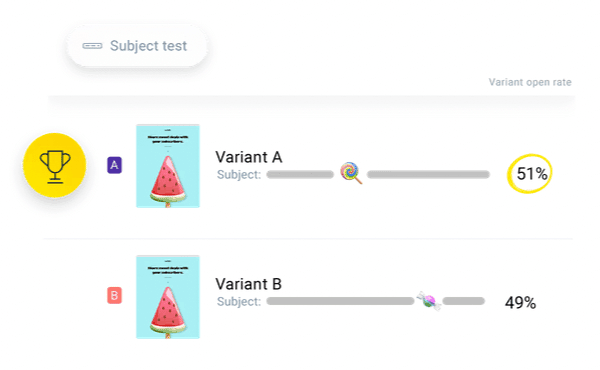
Task: Click the candy emoji in Variant B subject
Action: click(x=429, y=301)
